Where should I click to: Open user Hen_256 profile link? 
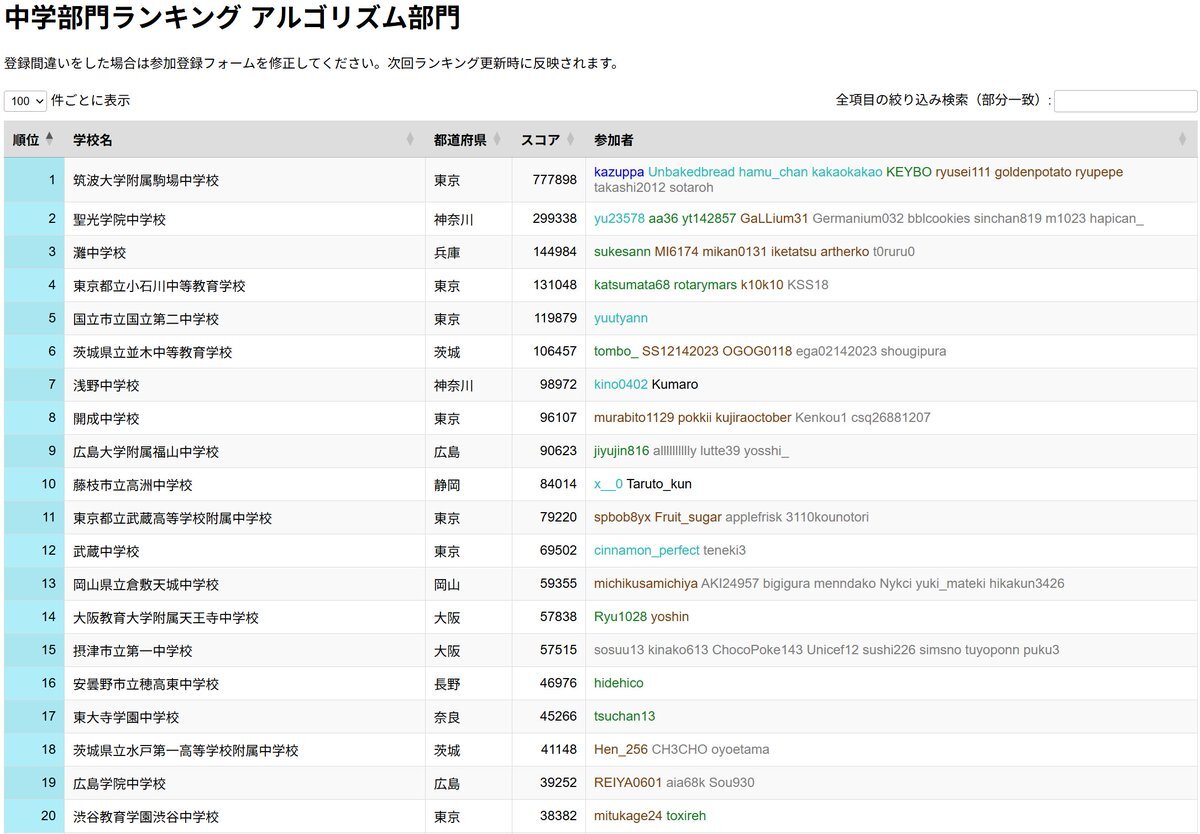coord(621,749)
